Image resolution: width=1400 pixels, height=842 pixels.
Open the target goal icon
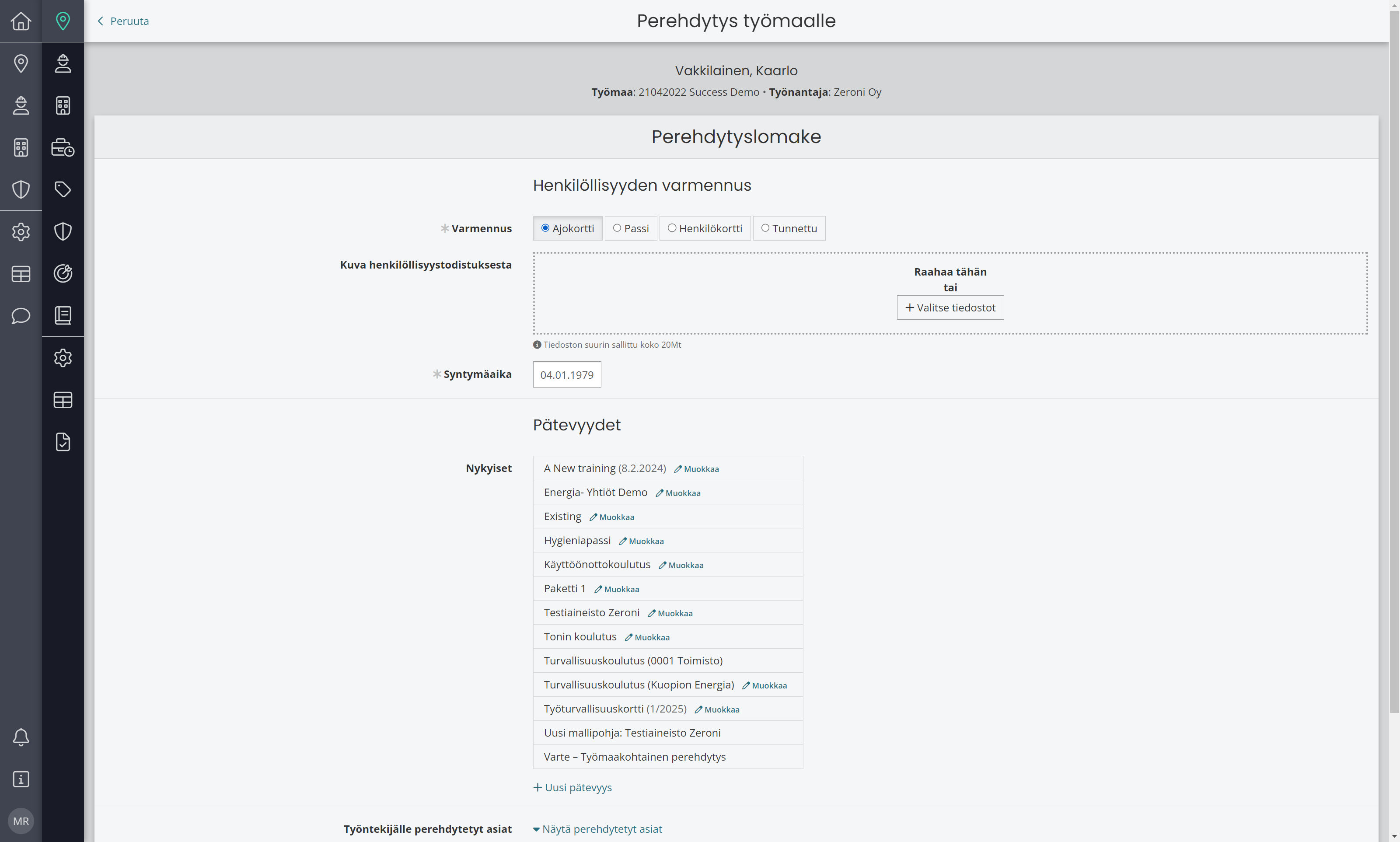pyautogui.click(x=63, y=273)
